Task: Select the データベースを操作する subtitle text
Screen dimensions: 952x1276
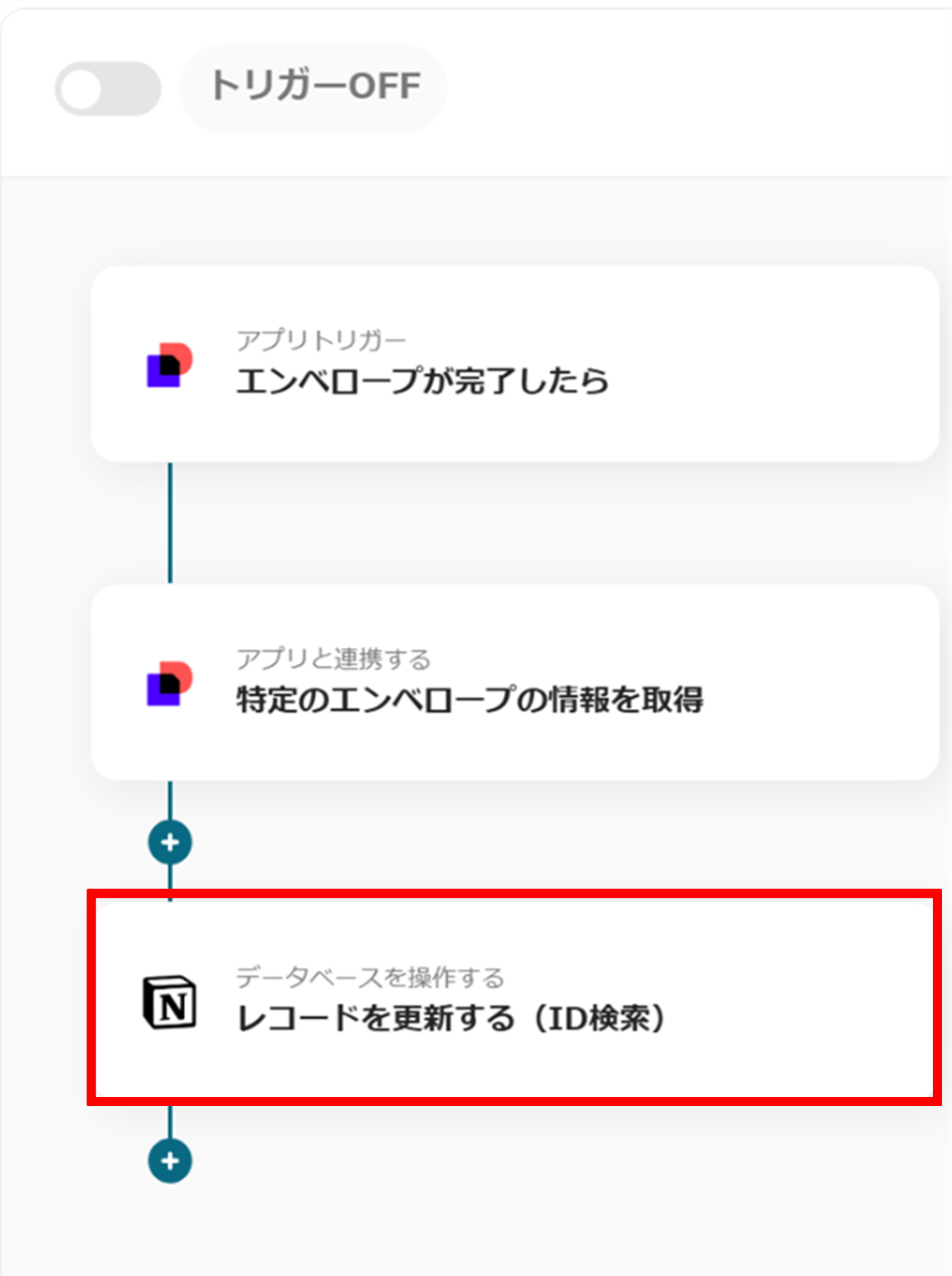Action: (370, 977)
